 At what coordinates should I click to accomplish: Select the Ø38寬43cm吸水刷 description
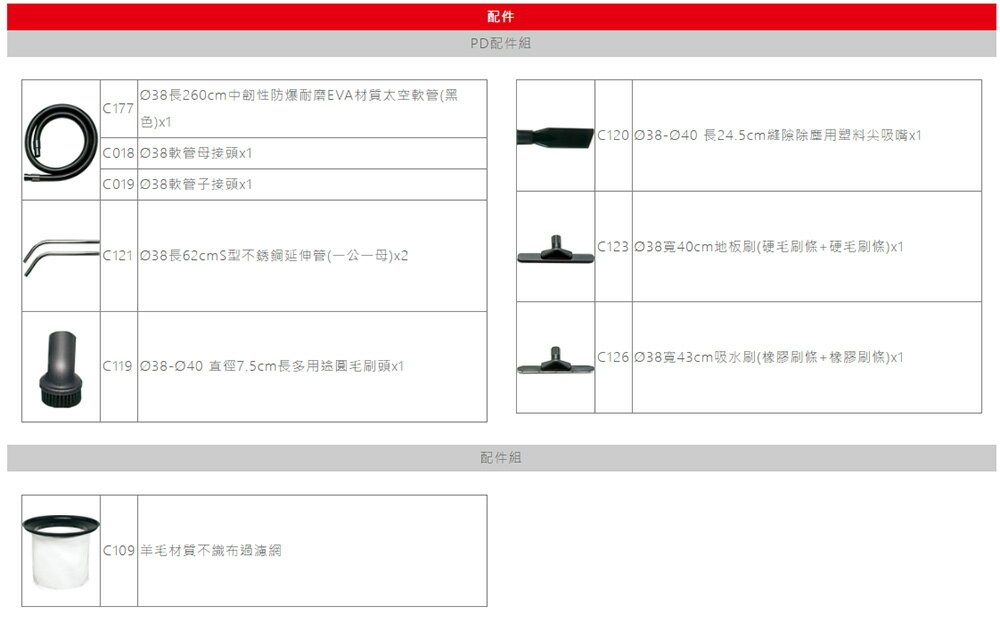tap(769, 358)
